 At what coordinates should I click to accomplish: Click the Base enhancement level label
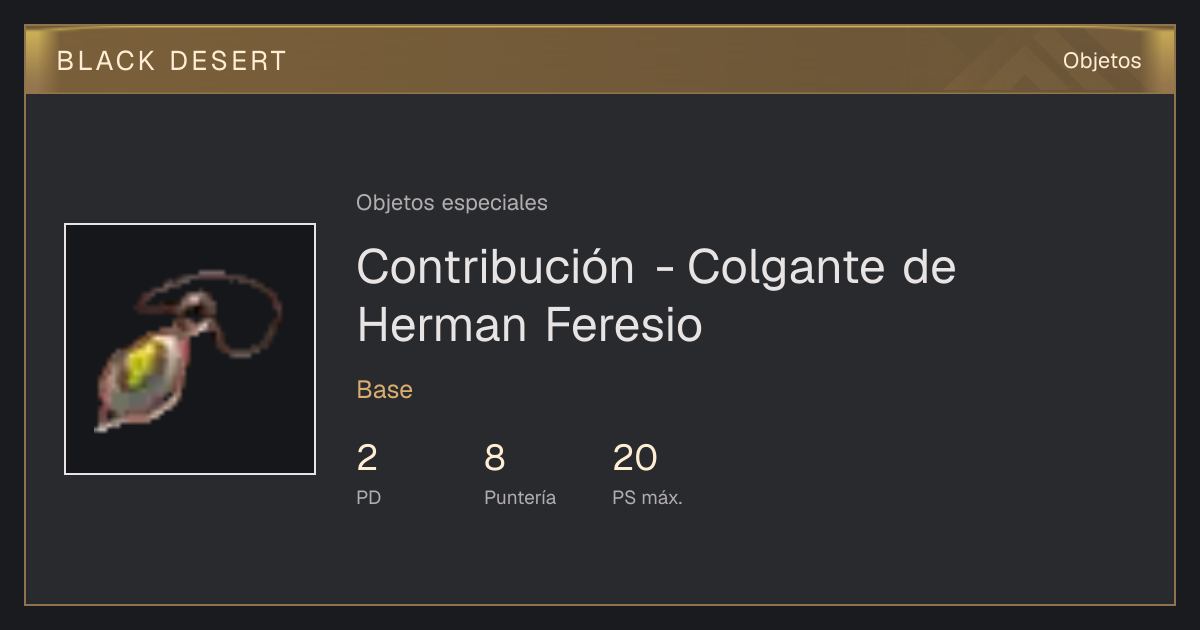click(x=385, y=390)
